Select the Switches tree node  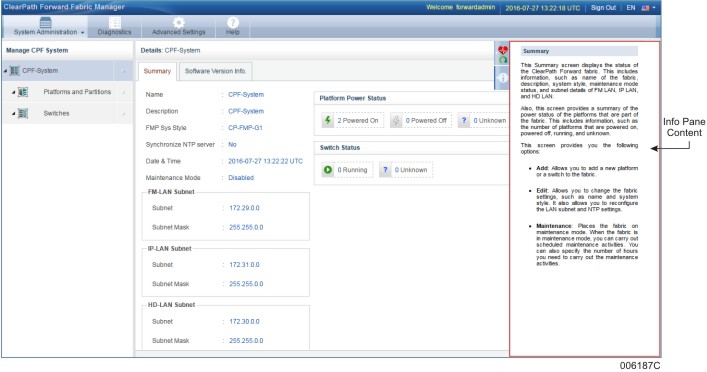(56, 113)
